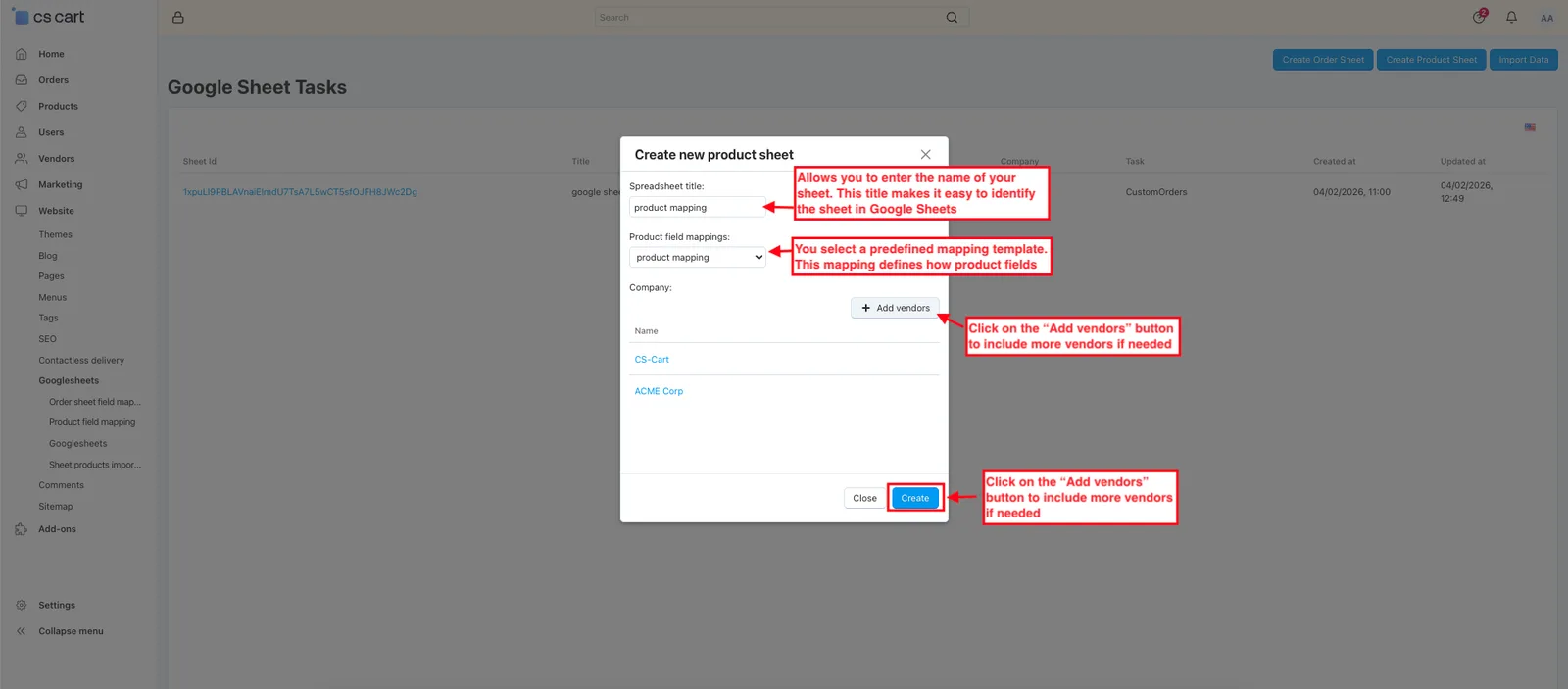The image size is (1568, 689).
Task: Open Settings in the sidebar
Action: 57,606
